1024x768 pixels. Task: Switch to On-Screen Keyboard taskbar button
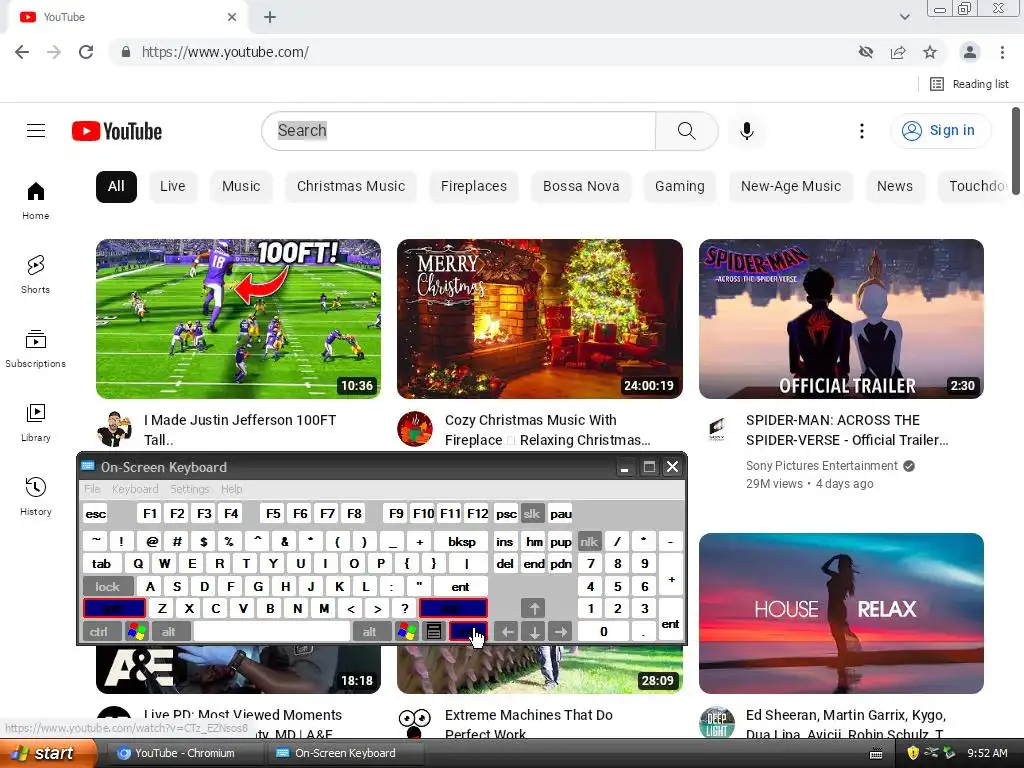point(344,753)
